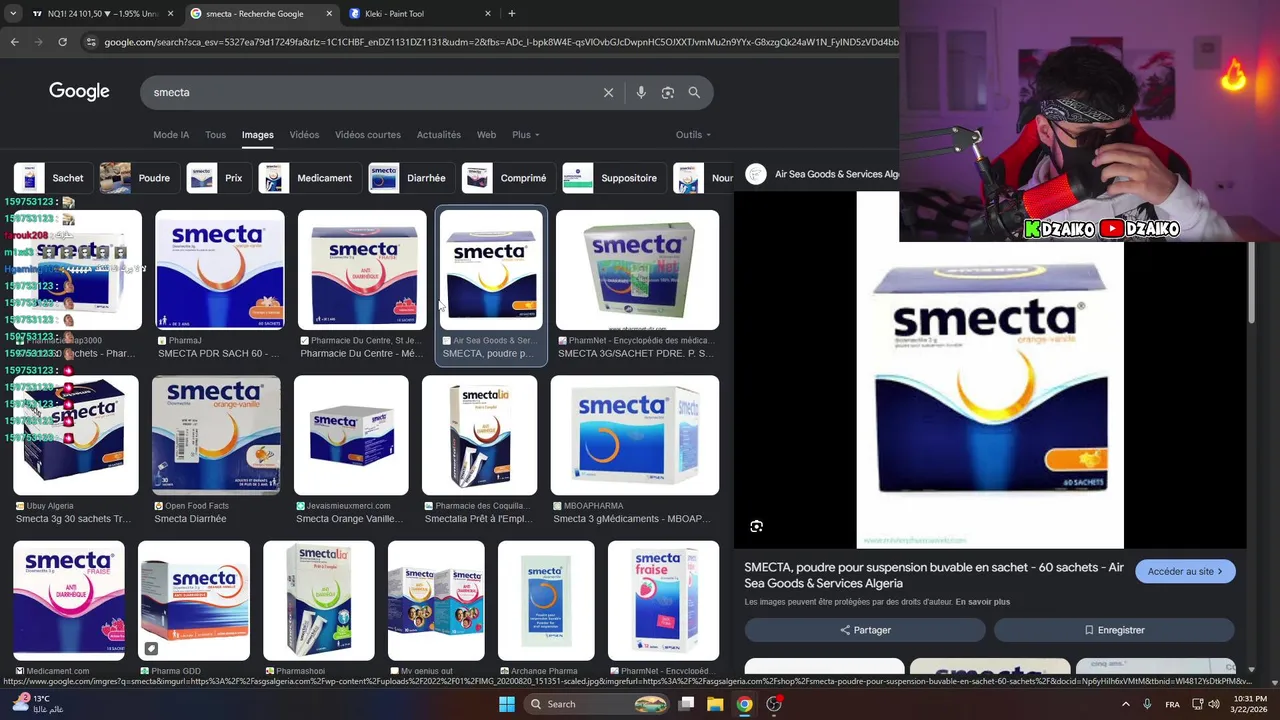Image resolution: width=1280 pixels, height=720 pixels.
Task: Open File Explorer from the taskbar
Action: pos(715,704)
